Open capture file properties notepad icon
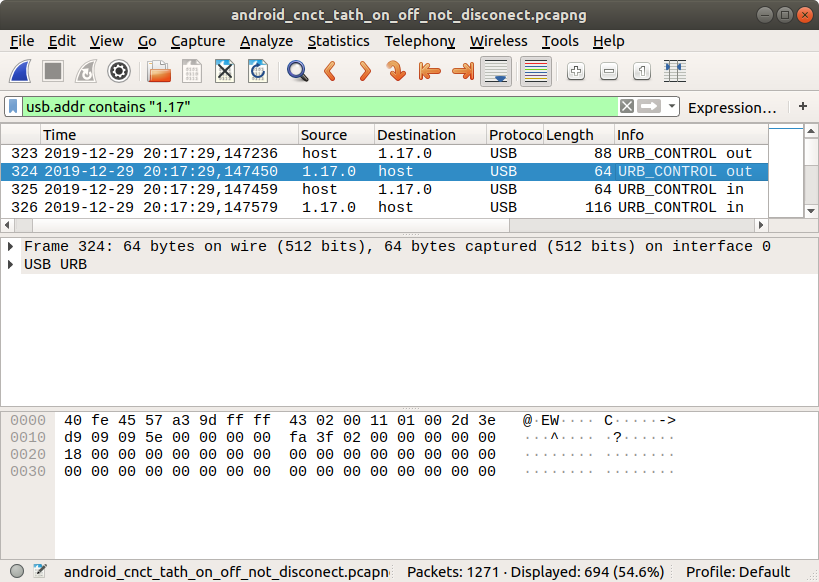Image resolution: width=819 pixels, height=582 pixels. click(40, 572)
